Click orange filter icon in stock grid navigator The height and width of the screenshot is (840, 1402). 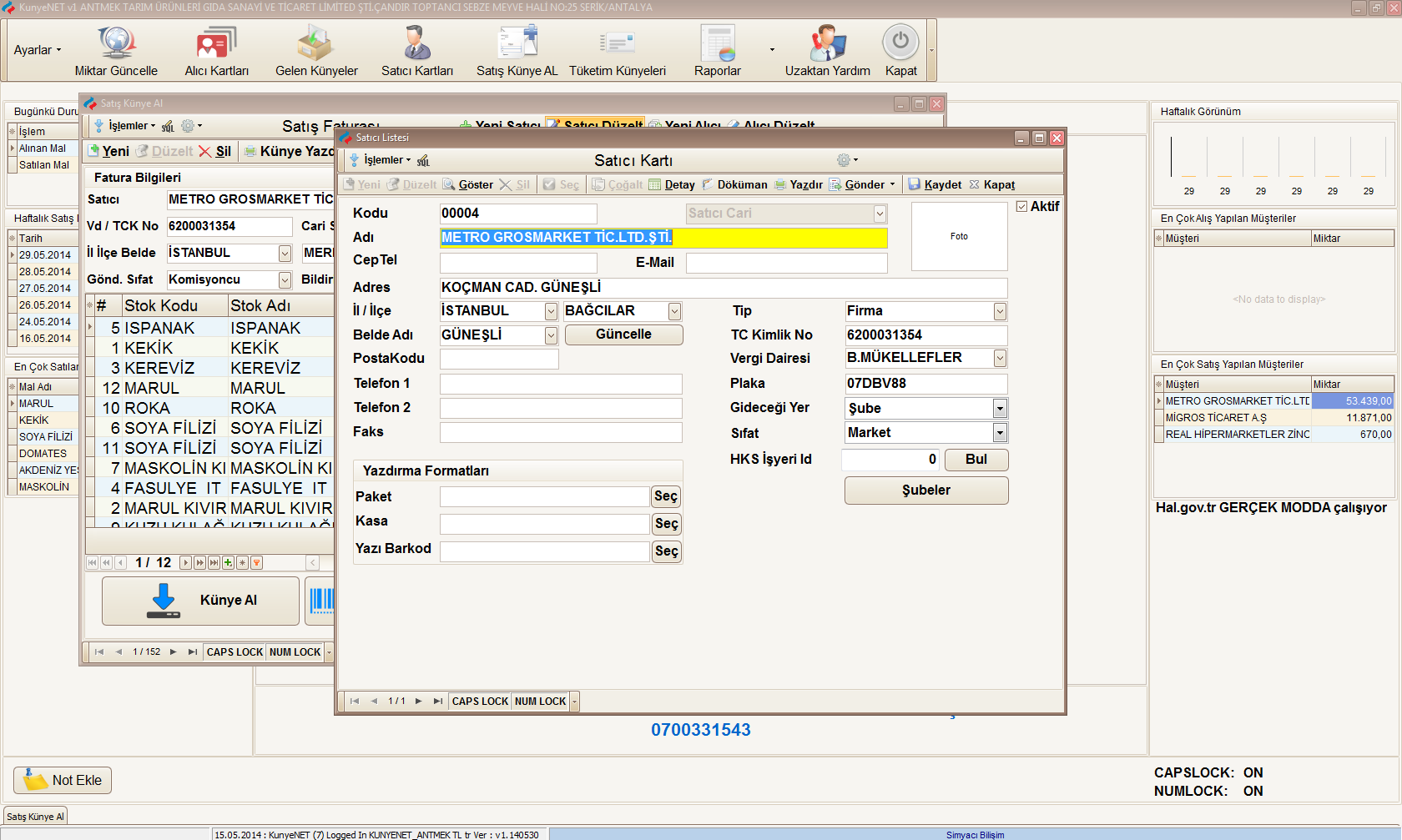pyautogui.click(x=257, y=563)
